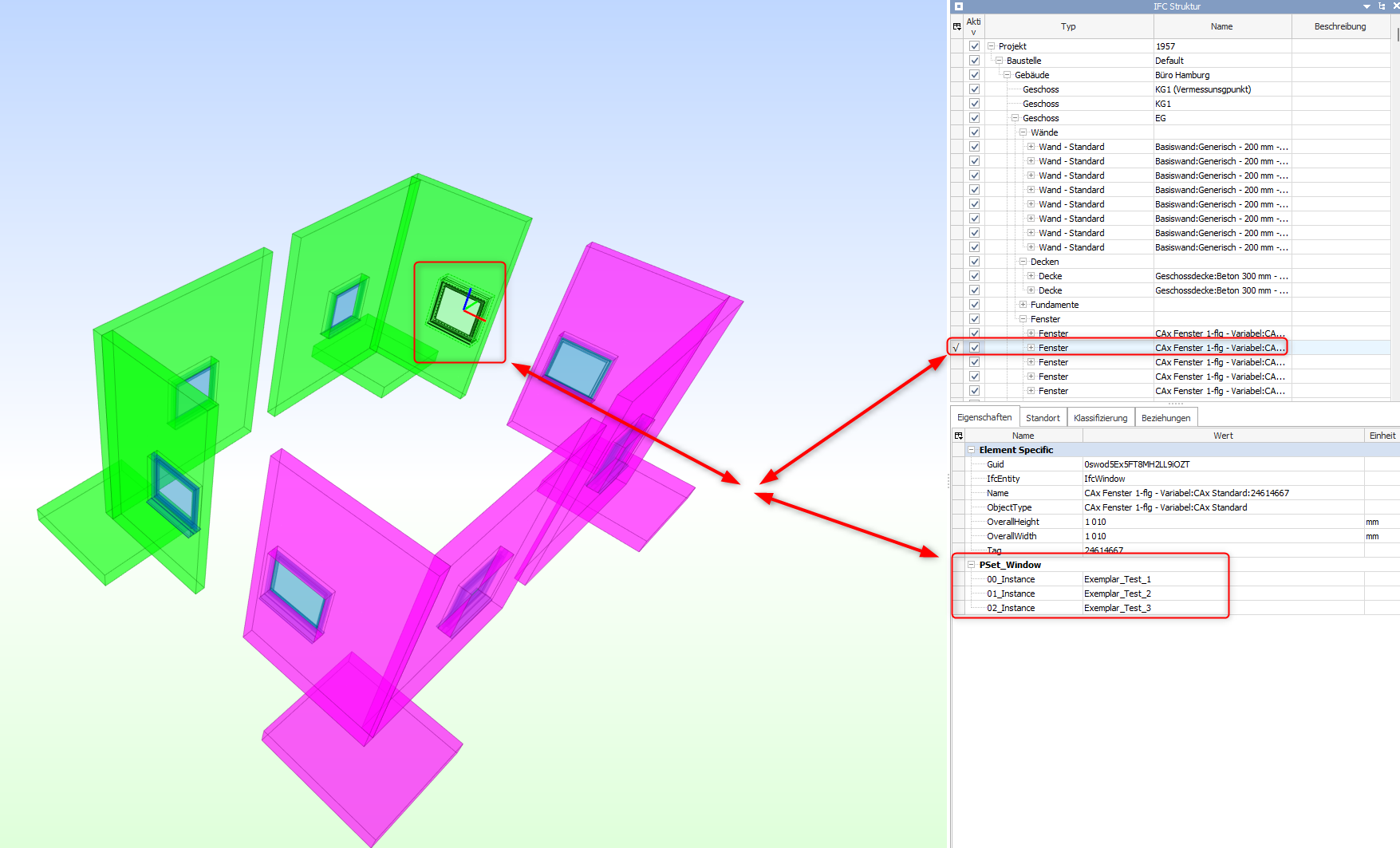Sort by Beschreibung column header
Viewport: 1400px width, 848px height.
coord(1340,26)
